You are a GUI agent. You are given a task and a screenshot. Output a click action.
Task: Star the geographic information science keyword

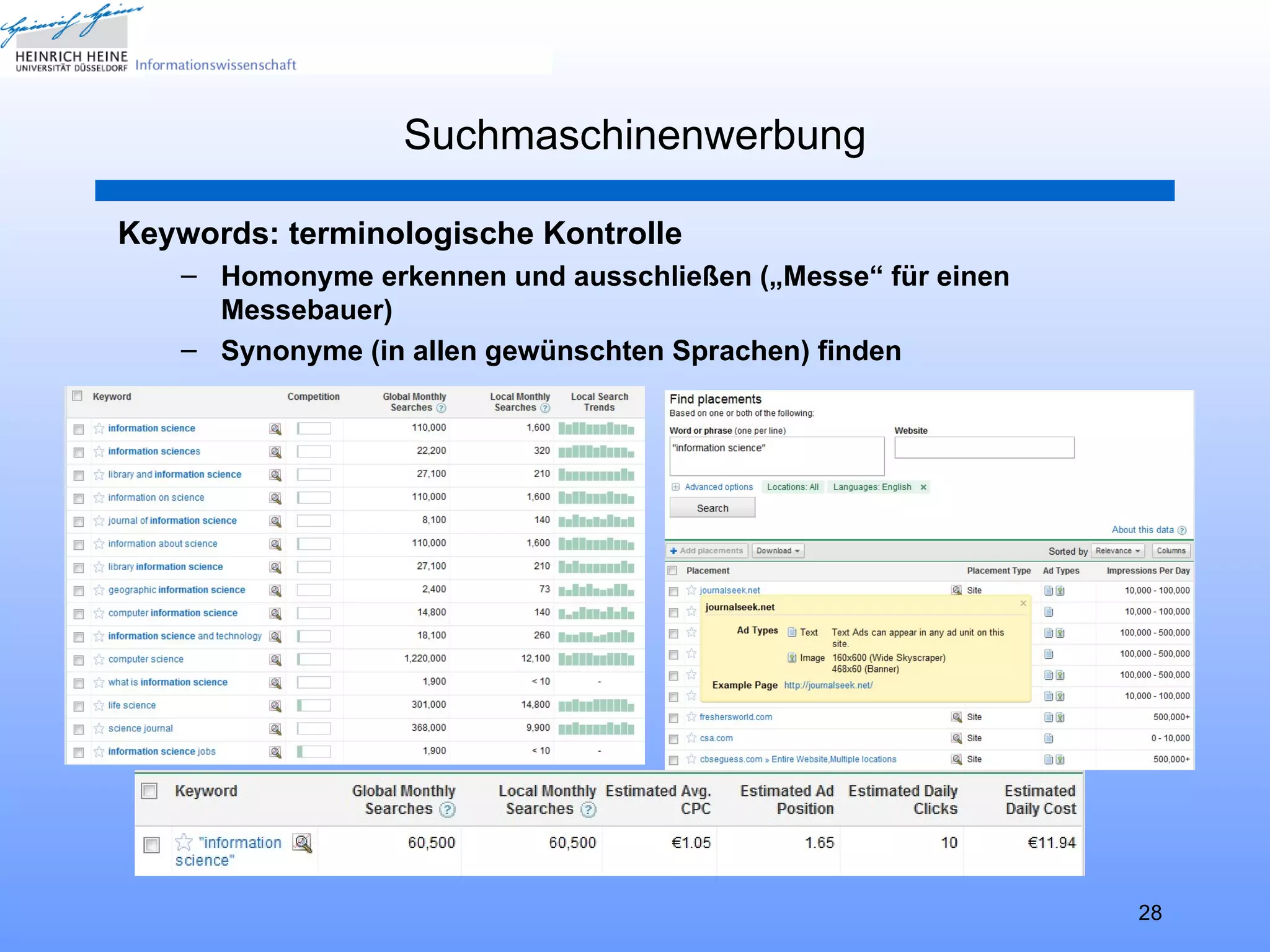[99, 590]
